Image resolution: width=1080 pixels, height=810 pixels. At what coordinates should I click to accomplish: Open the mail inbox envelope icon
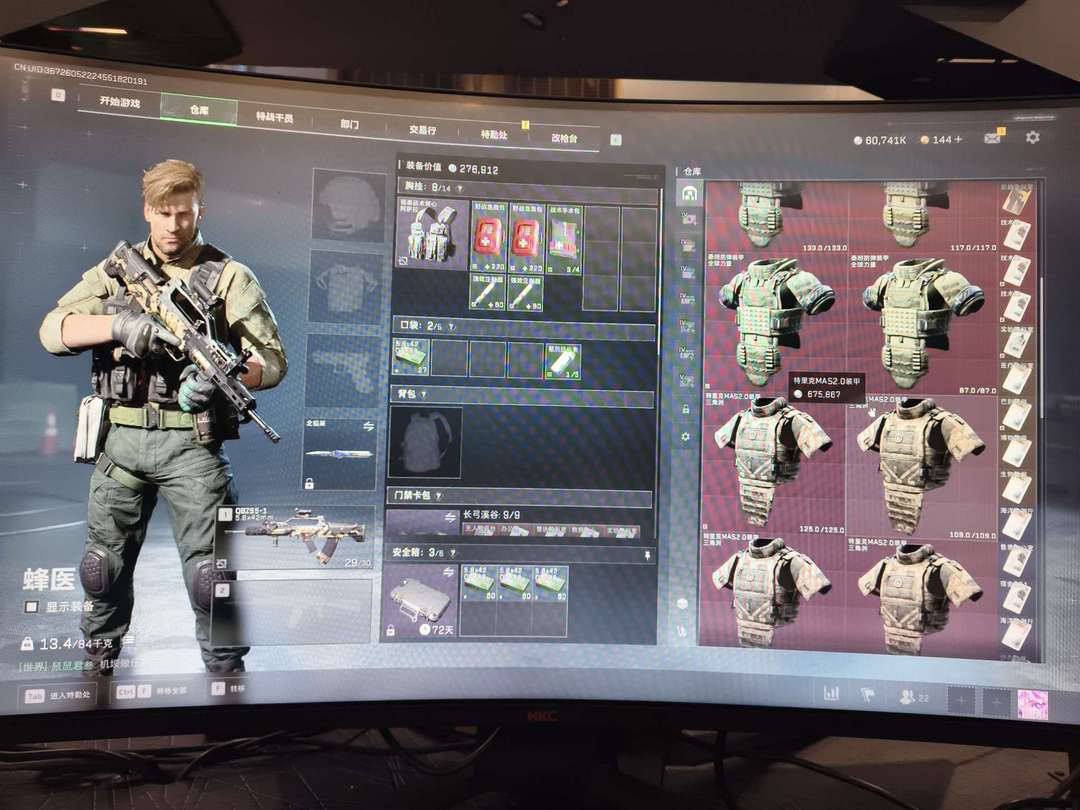tap(993, 138)
